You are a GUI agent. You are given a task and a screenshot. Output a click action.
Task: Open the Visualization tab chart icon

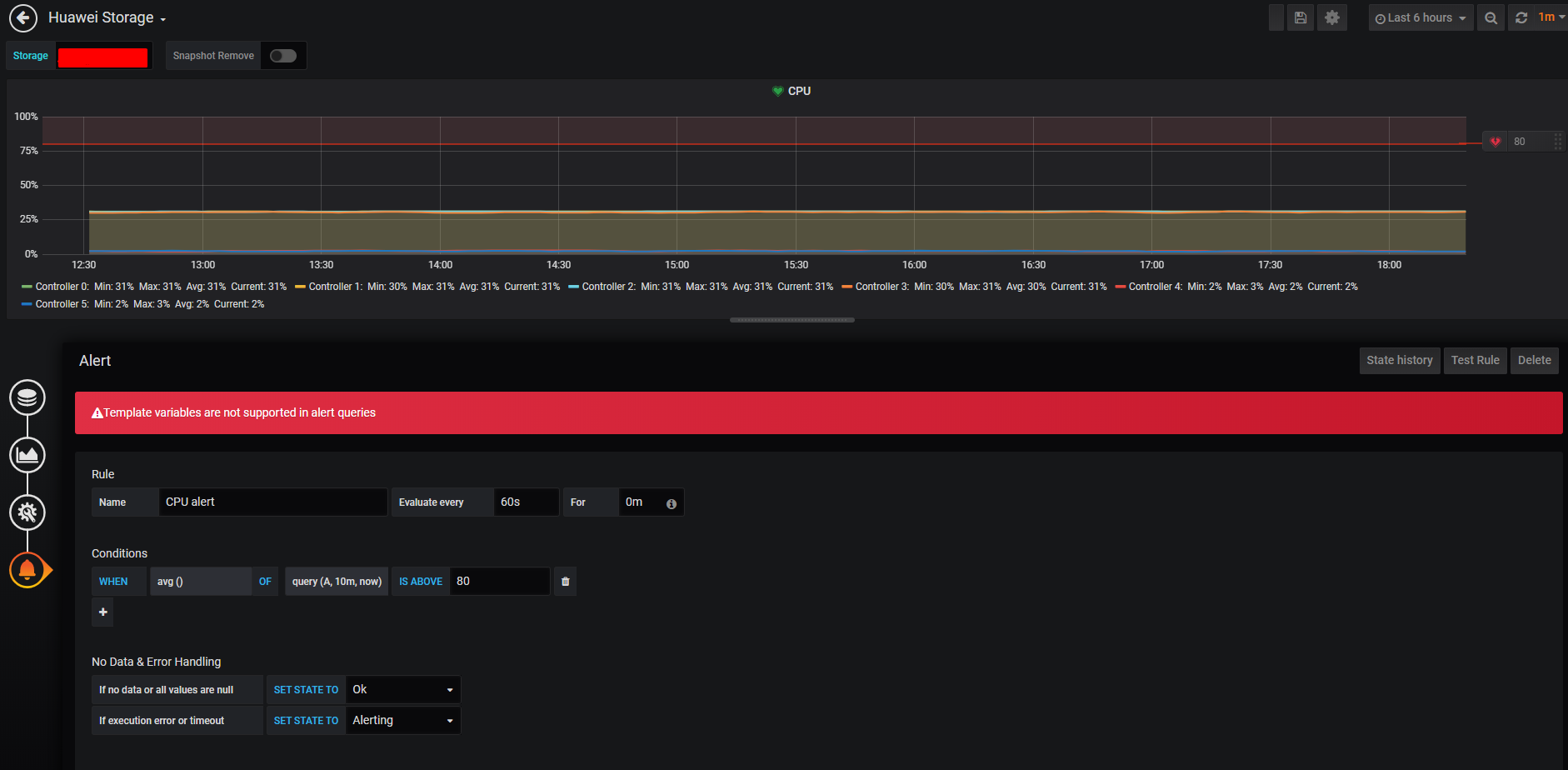27,455
